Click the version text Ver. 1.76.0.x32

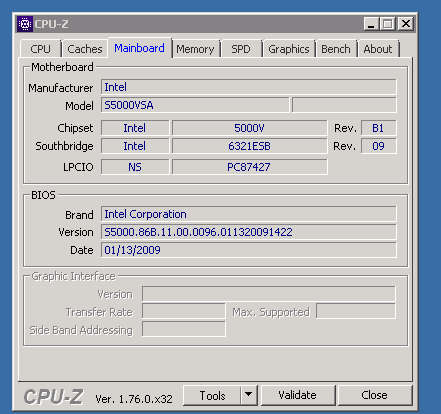(x=134, y=399)
